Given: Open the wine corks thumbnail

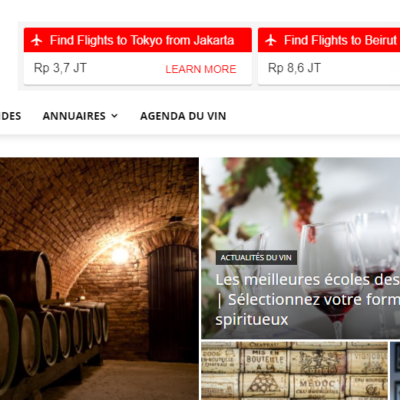Looking at the screenshot, I should point(294,371).
